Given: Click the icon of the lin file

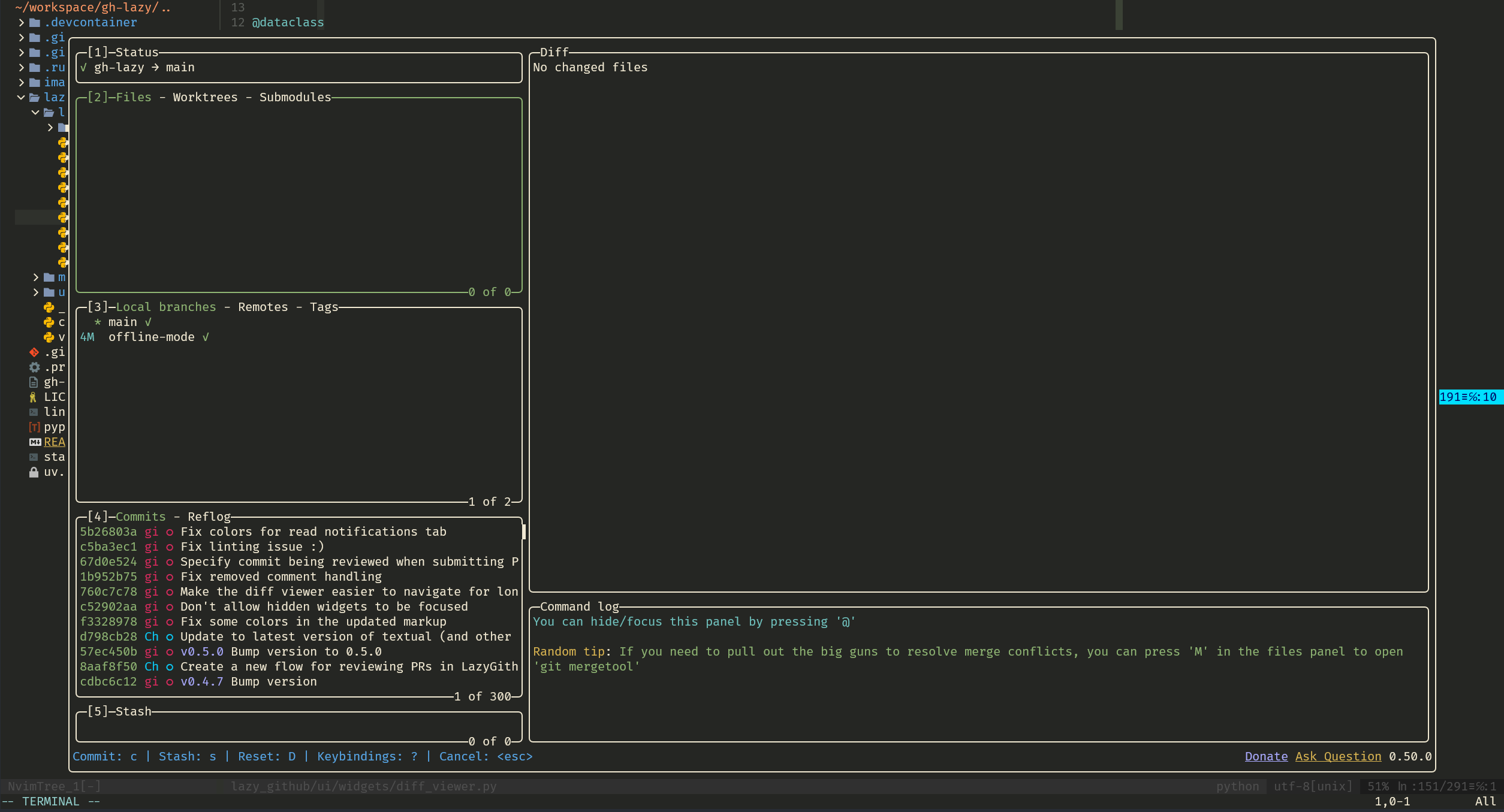Looking at the screenshot, I should [x=34, y=412].
